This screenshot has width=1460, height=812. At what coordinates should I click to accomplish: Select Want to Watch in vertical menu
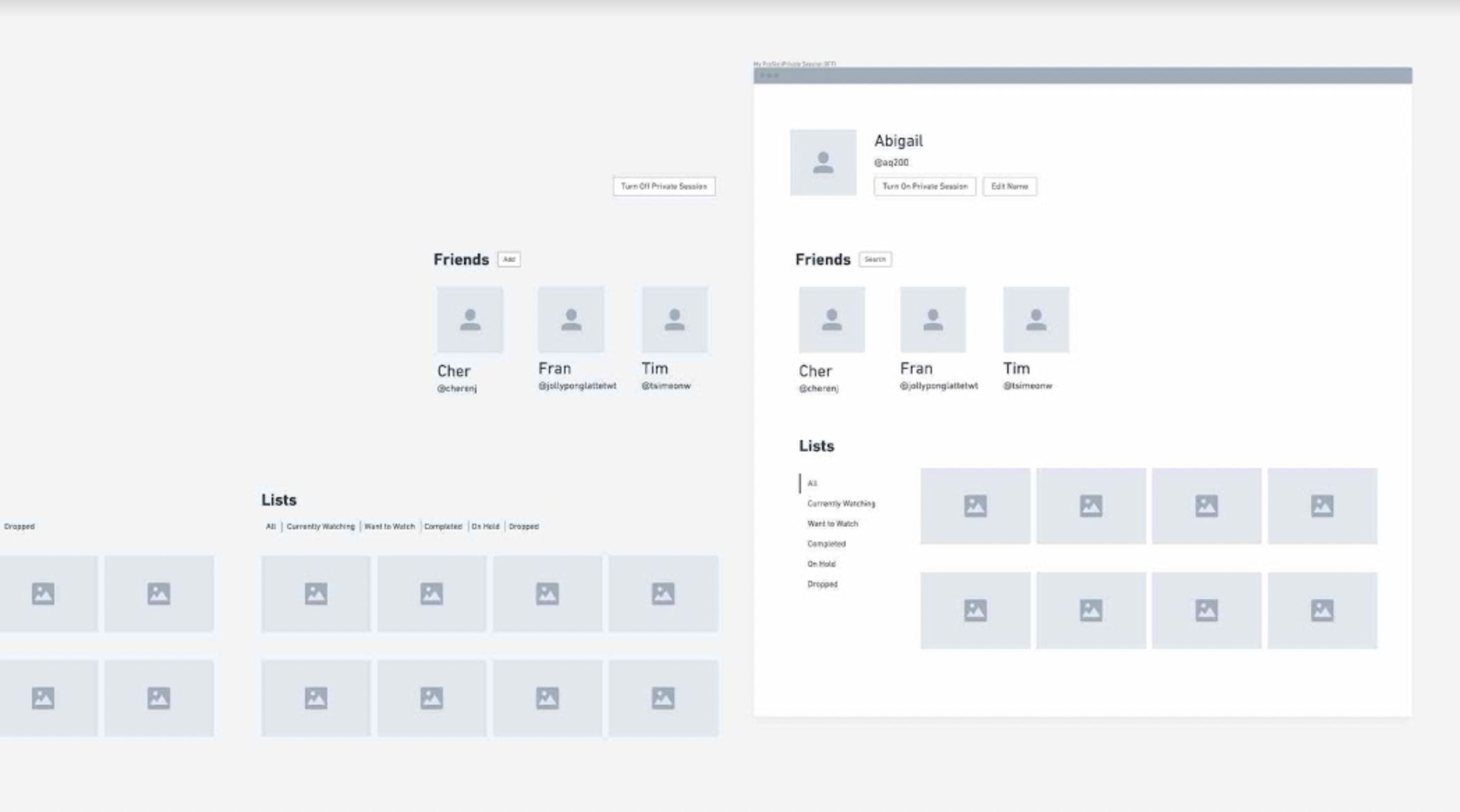[832, 524]
